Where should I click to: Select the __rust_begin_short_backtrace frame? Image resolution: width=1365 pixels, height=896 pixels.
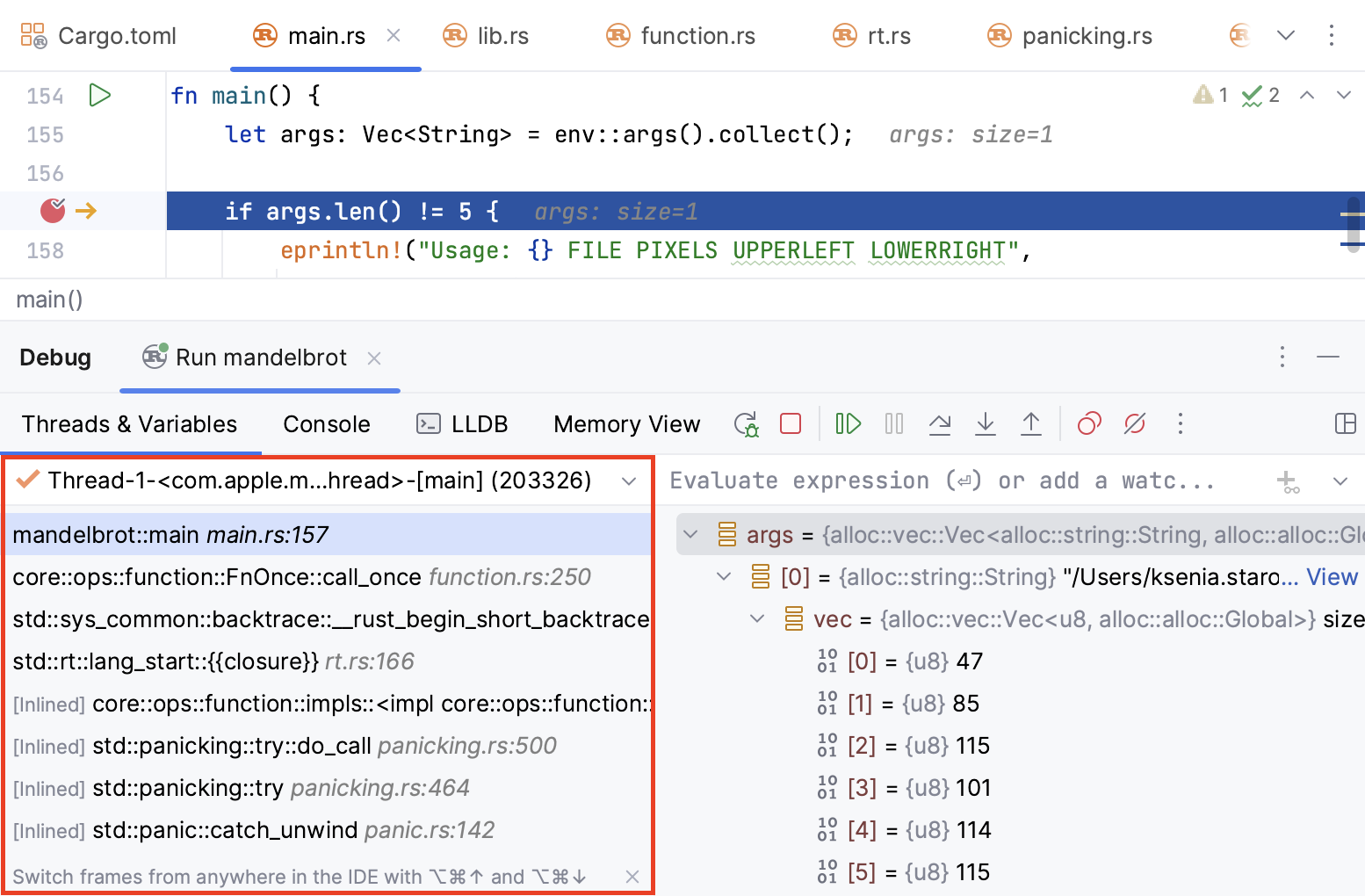click(x=328, y=619)
